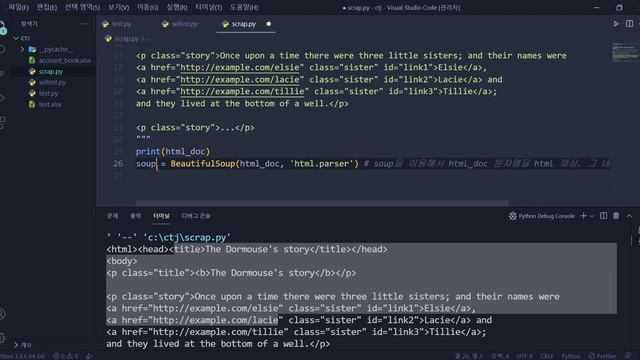The image size is (640, 360).
Task: Click 'c:\ctj\scrap.py' path in terminal
Action: tap(187, 237)
